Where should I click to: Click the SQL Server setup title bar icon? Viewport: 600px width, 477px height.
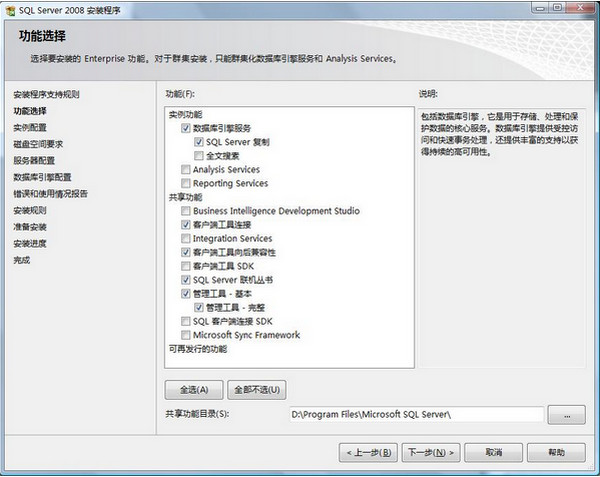(x=11, y=10)
